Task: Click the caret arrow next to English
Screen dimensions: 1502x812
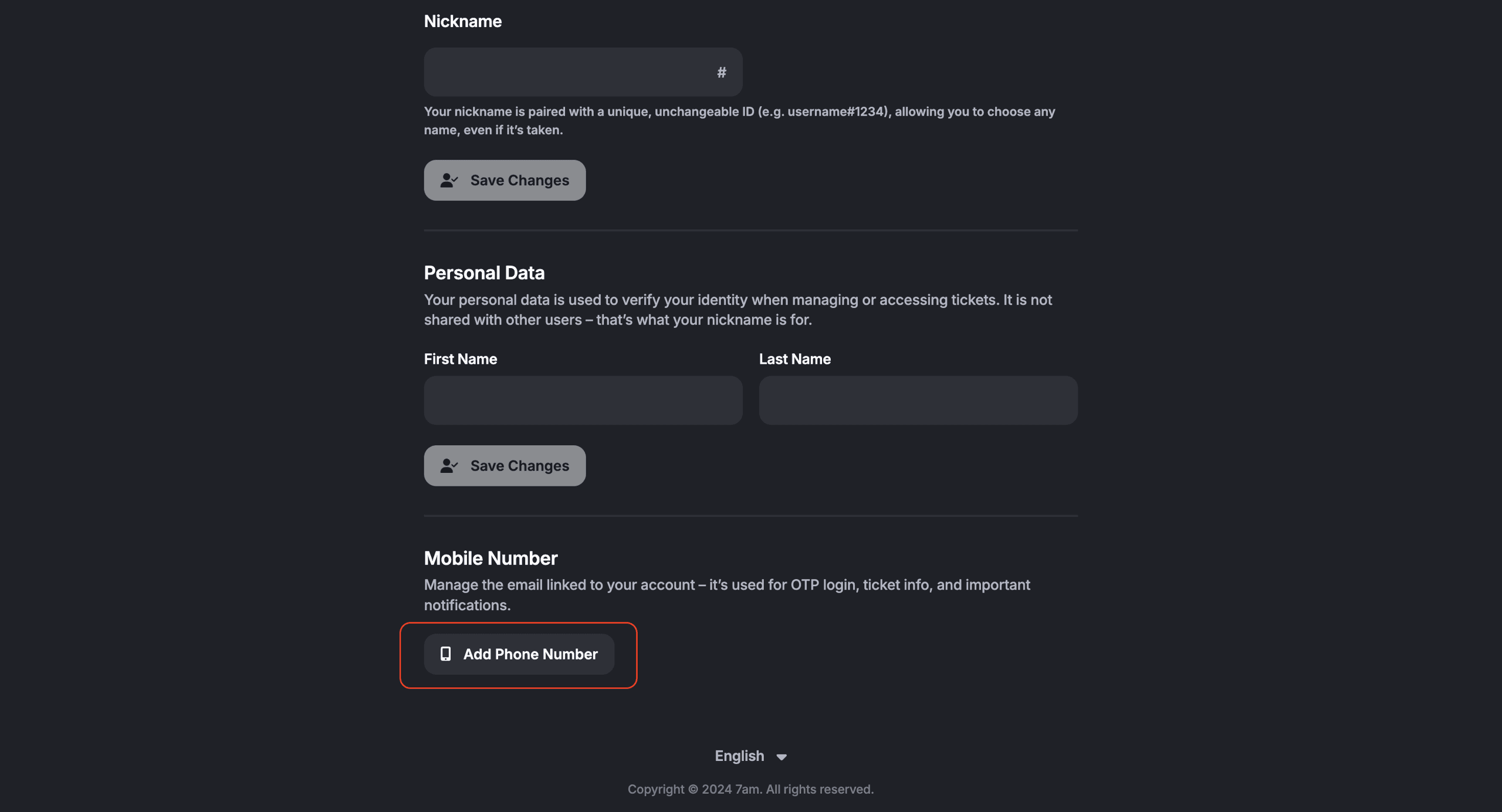Action: [x=782, y=757]
